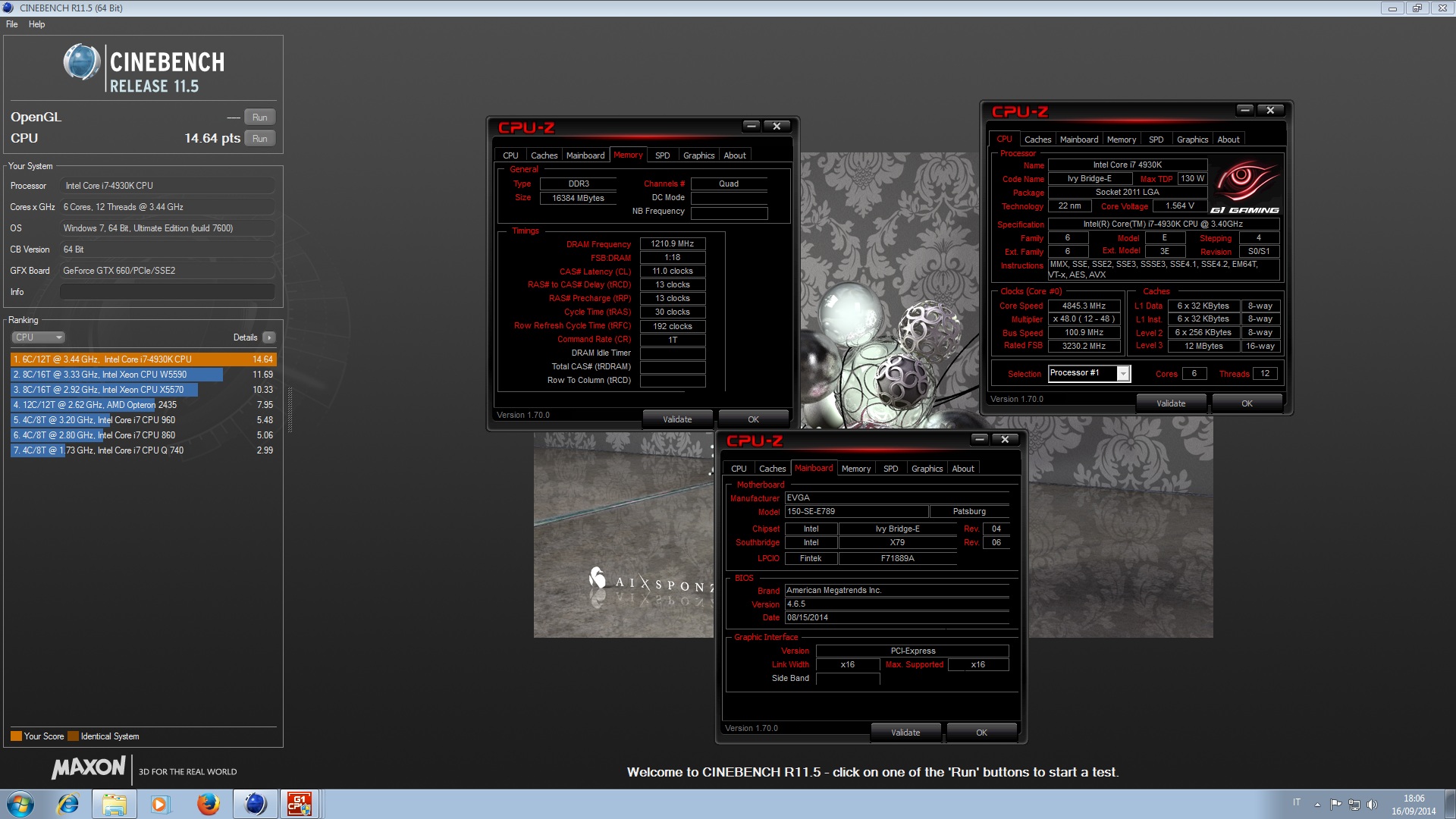Click IT language indicator in taskbar
Screen dimensions: 1456x819
tap(1297, 802)
